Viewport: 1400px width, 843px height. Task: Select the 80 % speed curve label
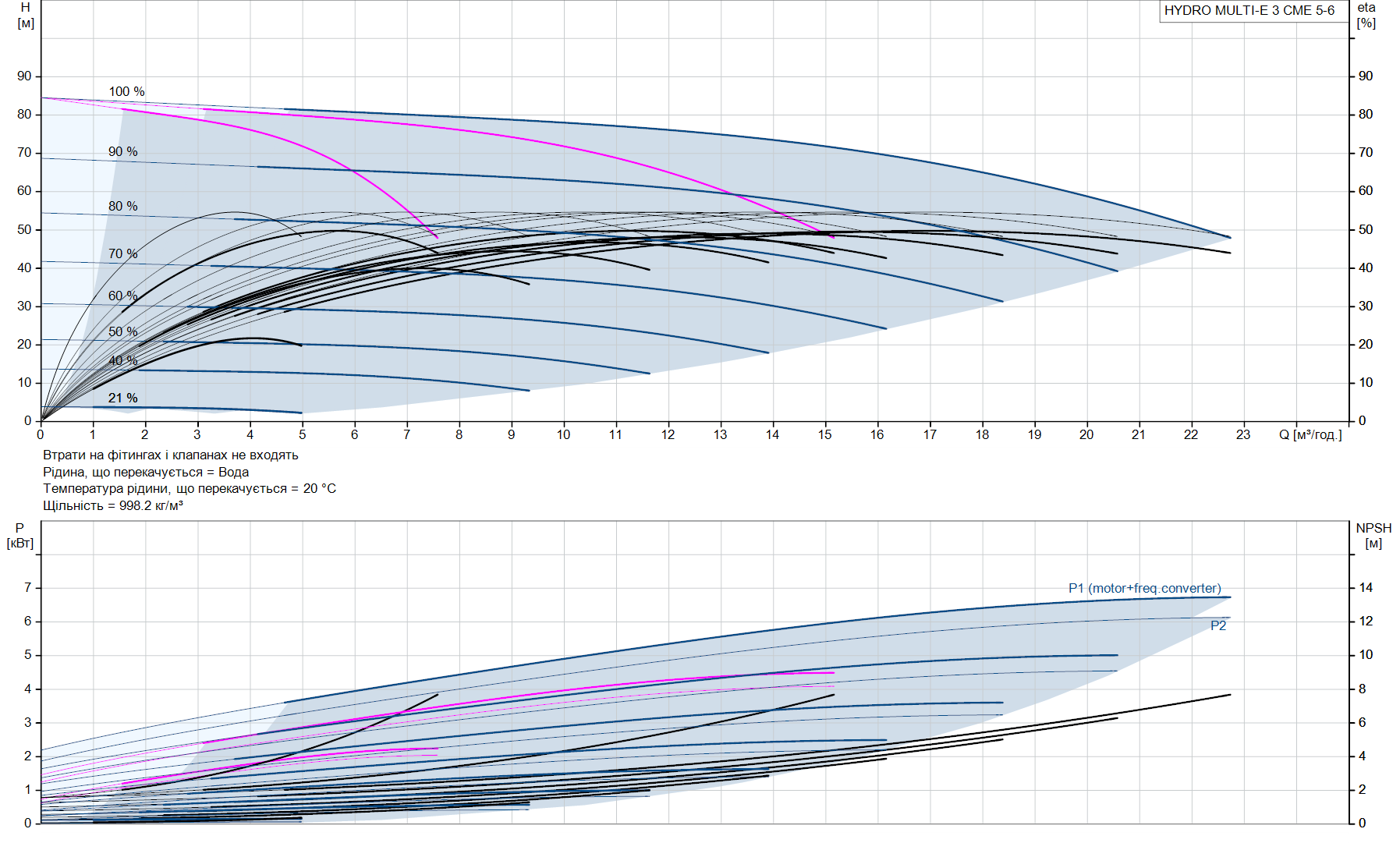tap(122, 206)
